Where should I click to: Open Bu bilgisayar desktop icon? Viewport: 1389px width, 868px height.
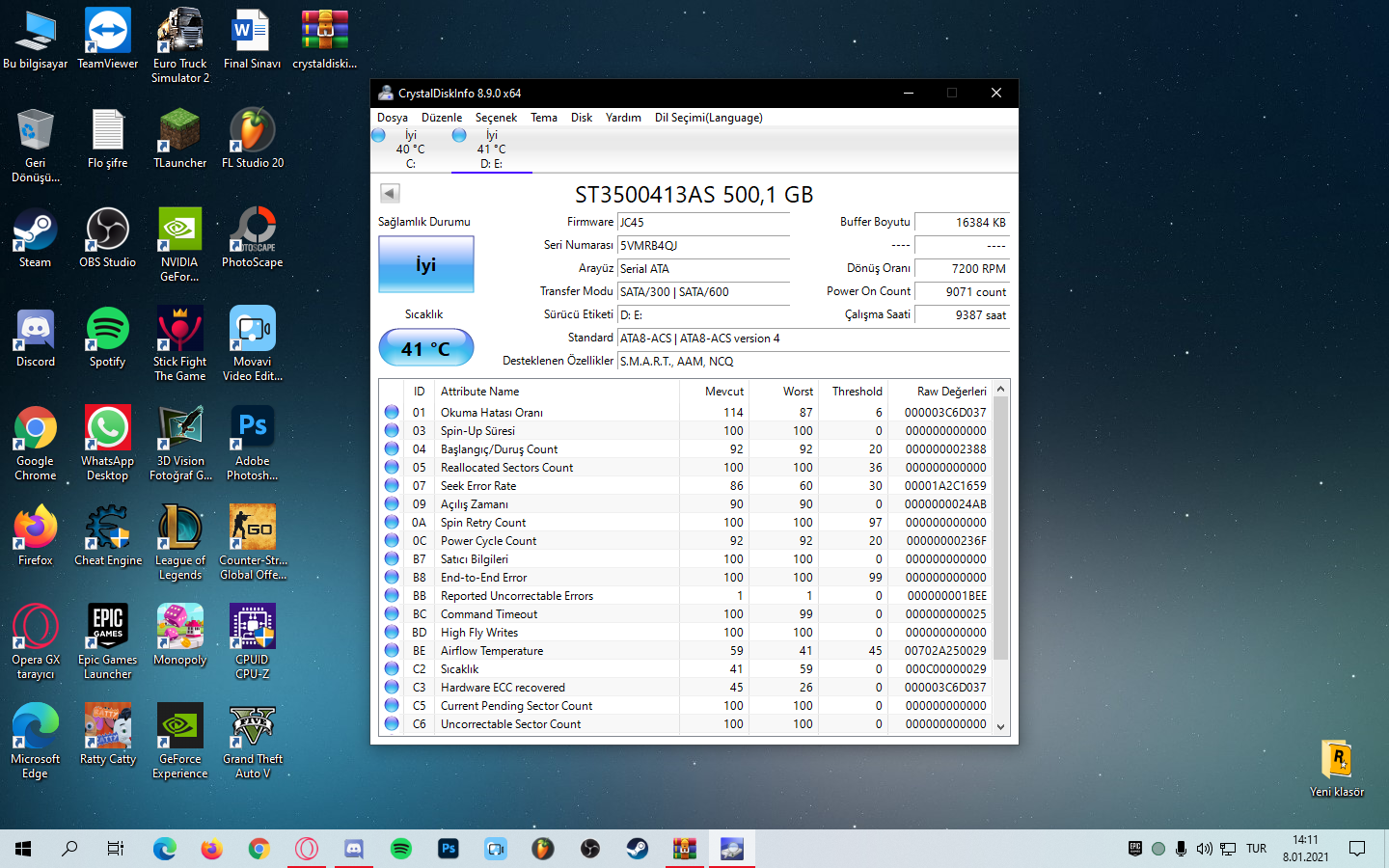point(36,41)
